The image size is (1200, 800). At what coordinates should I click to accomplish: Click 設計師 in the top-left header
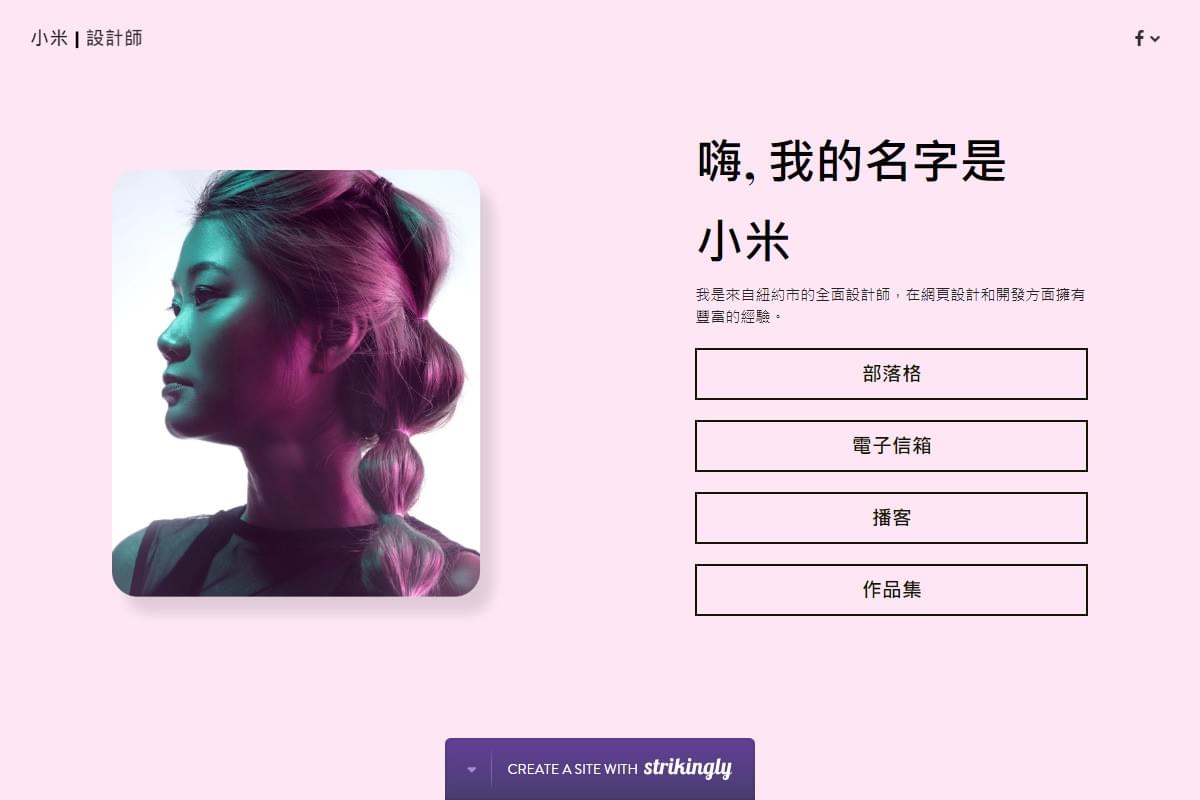pos(114,39)
